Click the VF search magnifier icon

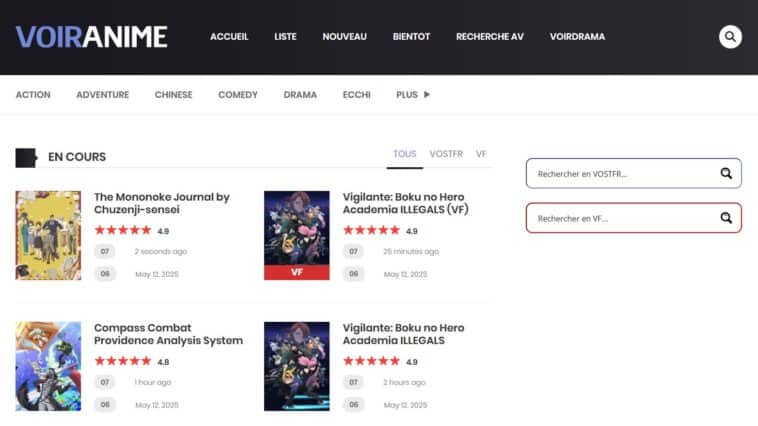pos(726,218)
